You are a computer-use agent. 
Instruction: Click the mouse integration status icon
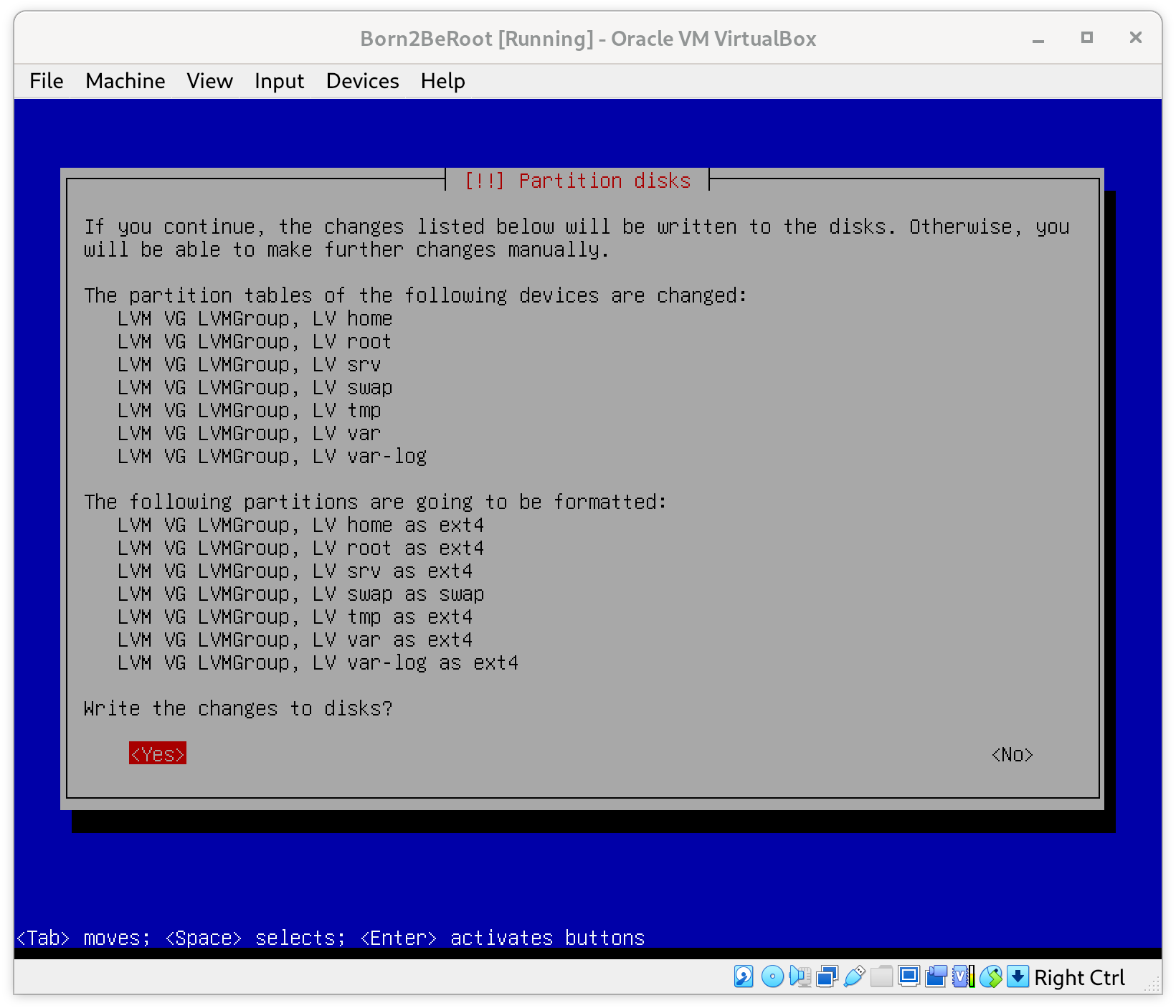[x=990, y=976]
